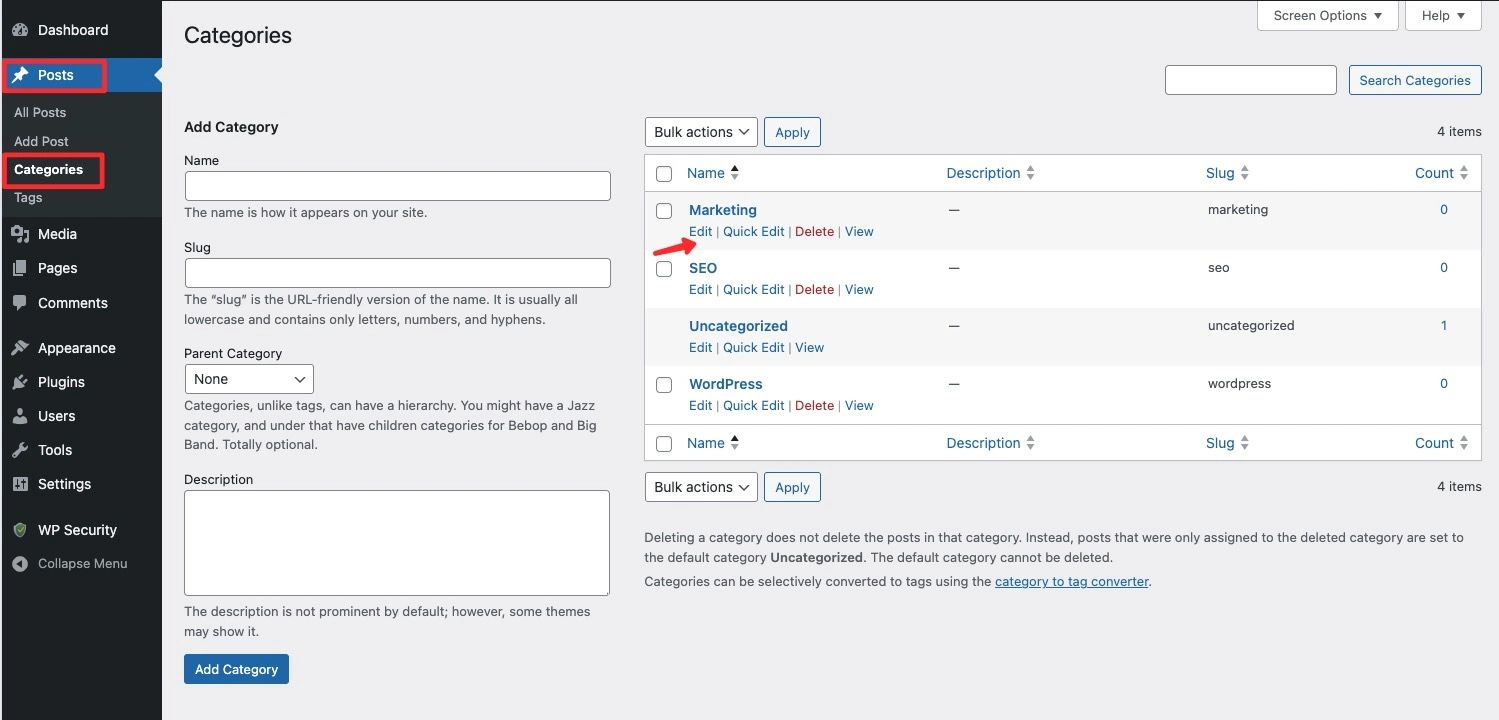This screenshot has width=1499, height=720.
Task: Open the Tags submenu item
Action: pos(28,198)
